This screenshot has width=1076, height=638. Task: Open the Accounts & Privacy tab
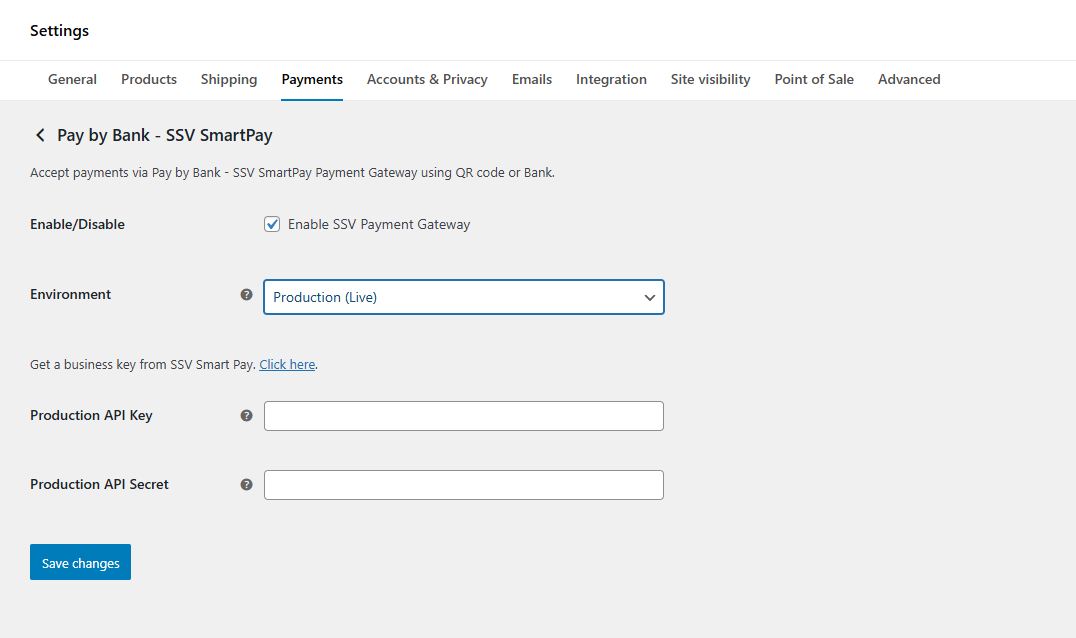point(427,79)
